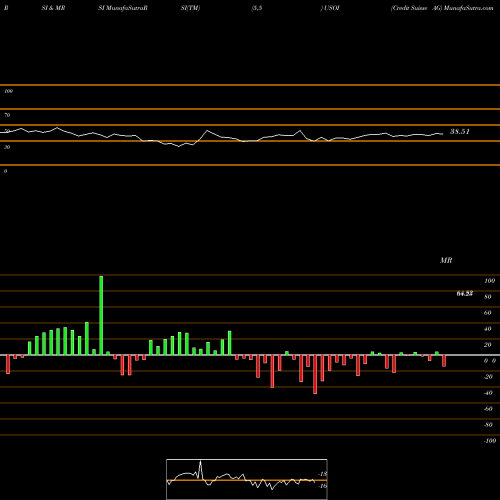
Task: Click the -40 label on MR axis
Action: [x=488, y=393]
